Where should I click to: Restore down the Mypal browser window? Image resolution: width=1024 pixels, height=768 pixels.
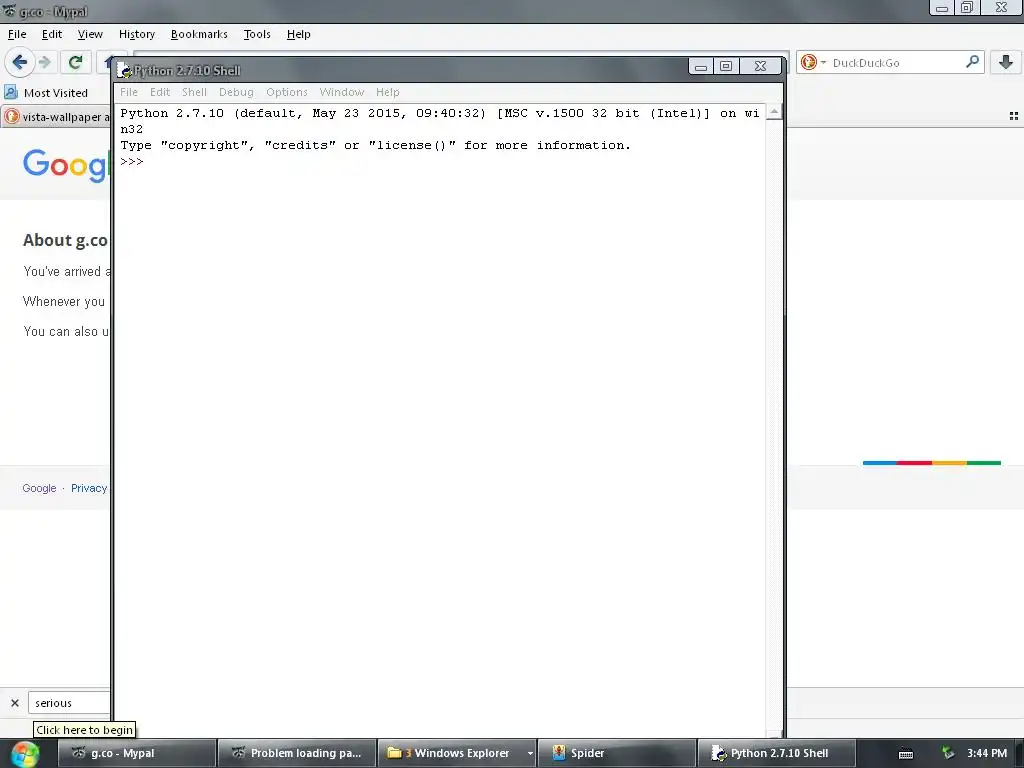click(x=967, y=7)
